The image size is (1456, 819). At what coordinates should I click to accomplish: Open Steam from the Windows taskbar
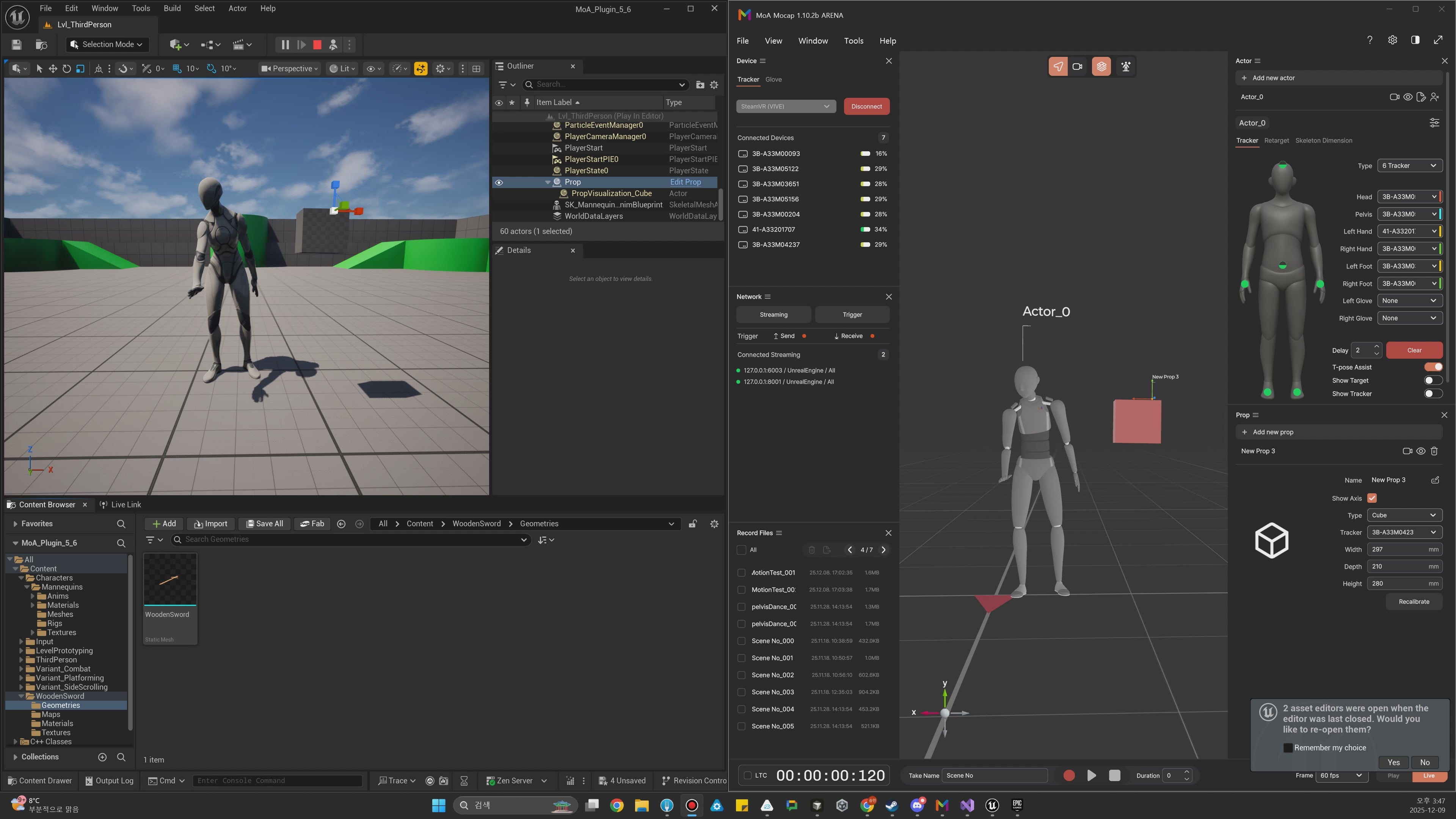pyautogui.click(x=892, y=805)
